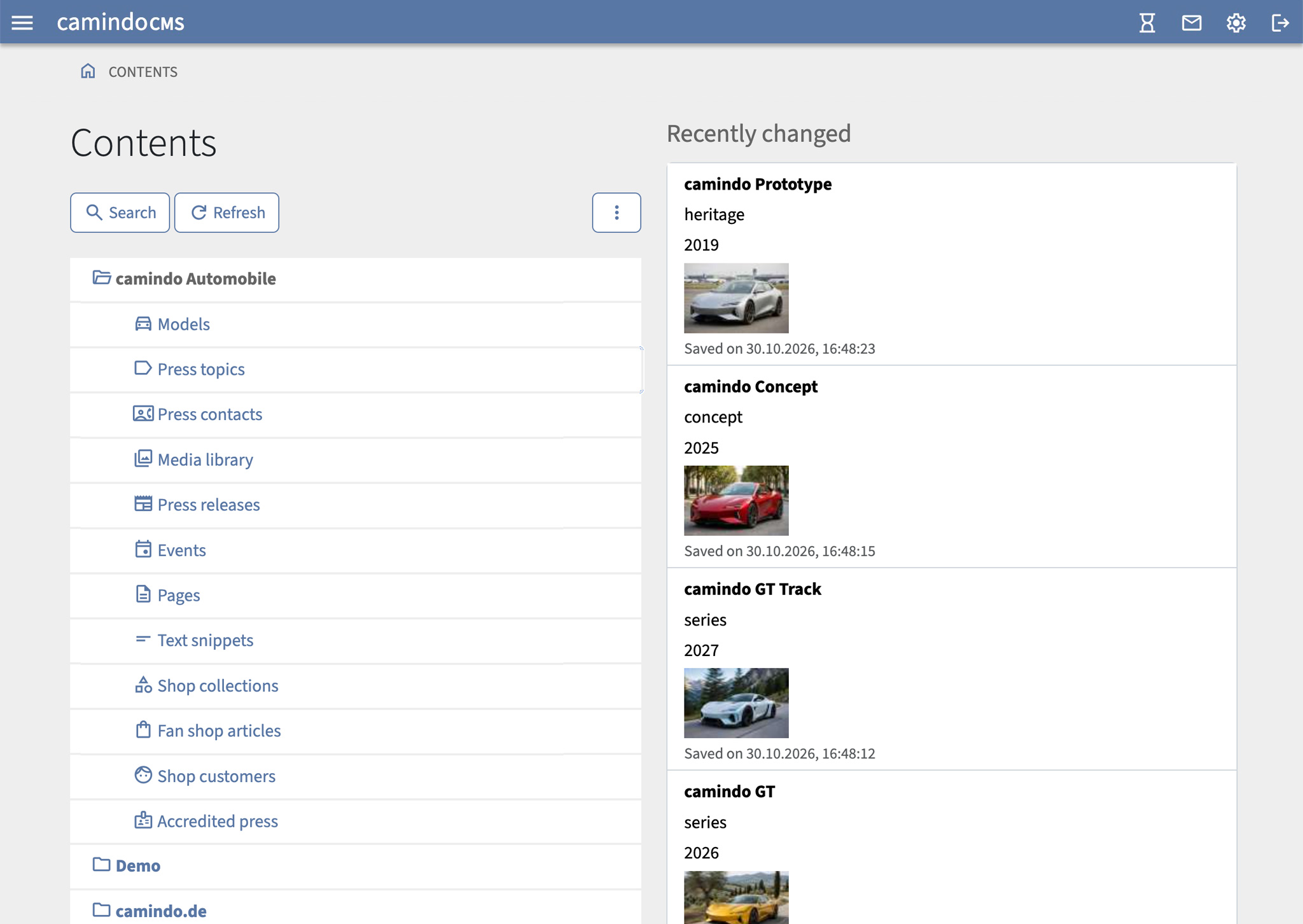The width and height of the screenshot is (1303, 924).
Task: Open the camindo Prototype car thumbnail
Action: tap(736, 298)
